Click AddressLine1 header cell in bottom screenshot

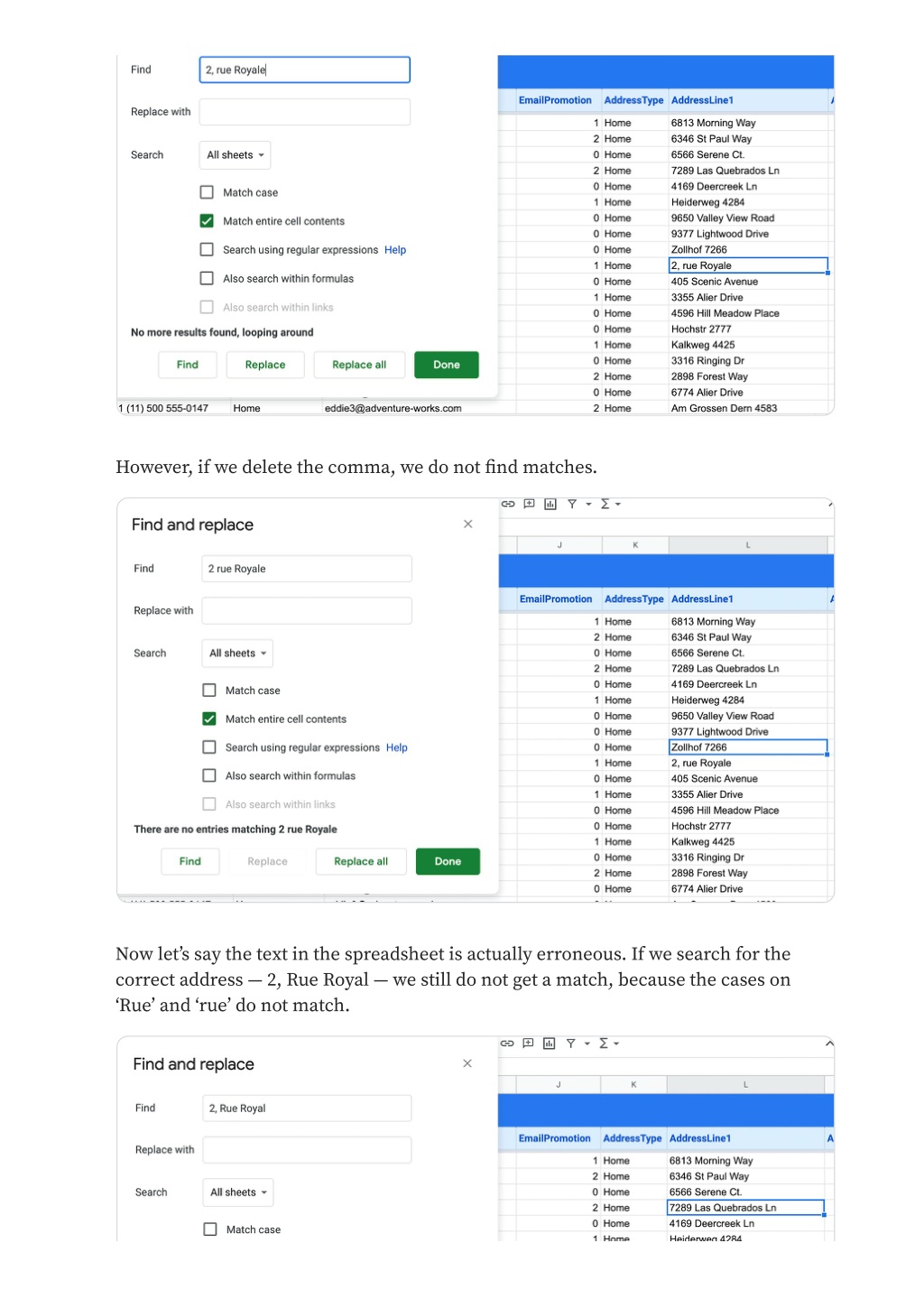click(x=746, y=1138)
